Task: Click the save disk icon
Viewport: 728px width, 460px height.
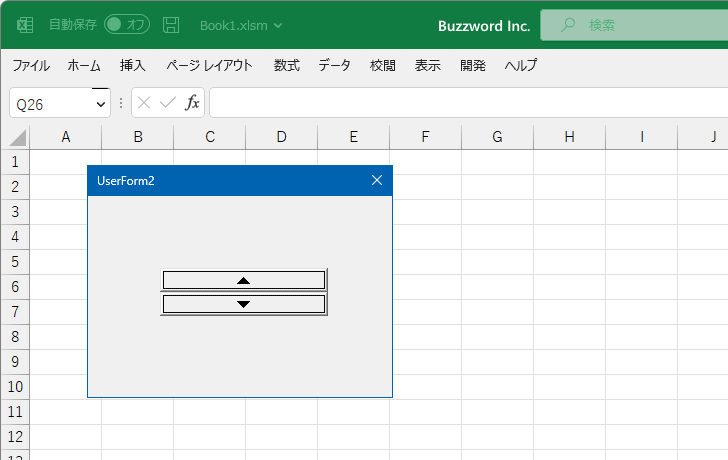Action: pyautogui.click(x=171, y=25)
